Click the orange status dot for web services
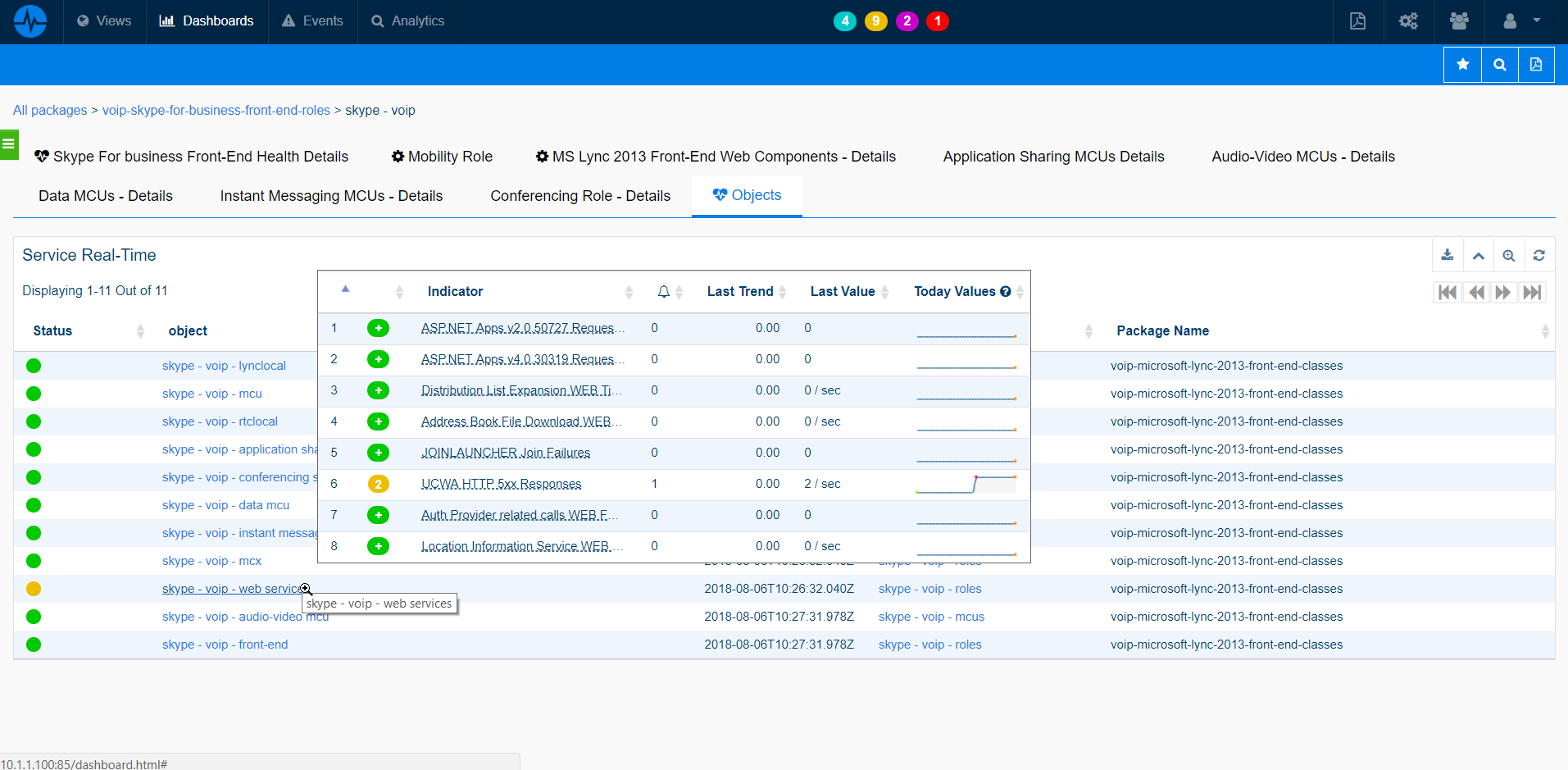 (x=34, y=589)
